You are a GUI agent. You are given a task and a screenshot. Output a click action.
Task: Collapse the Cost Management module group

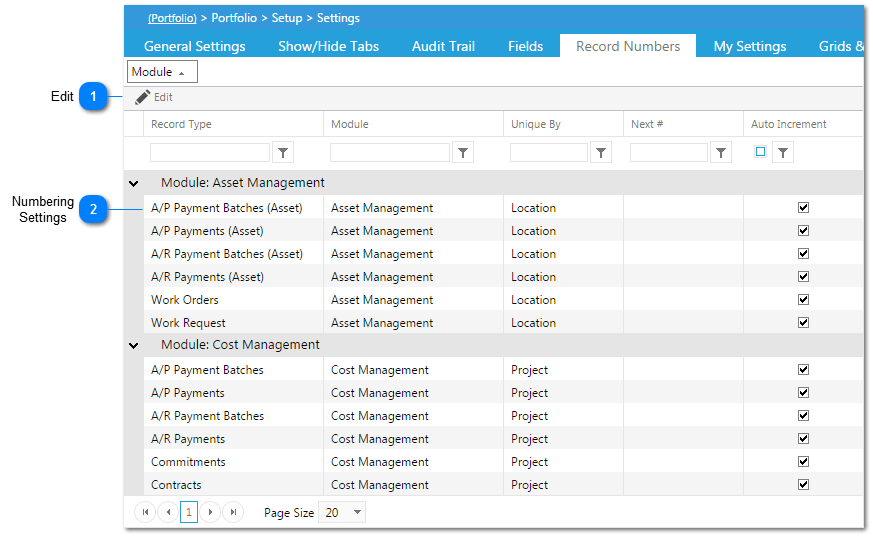pos(134,345)
